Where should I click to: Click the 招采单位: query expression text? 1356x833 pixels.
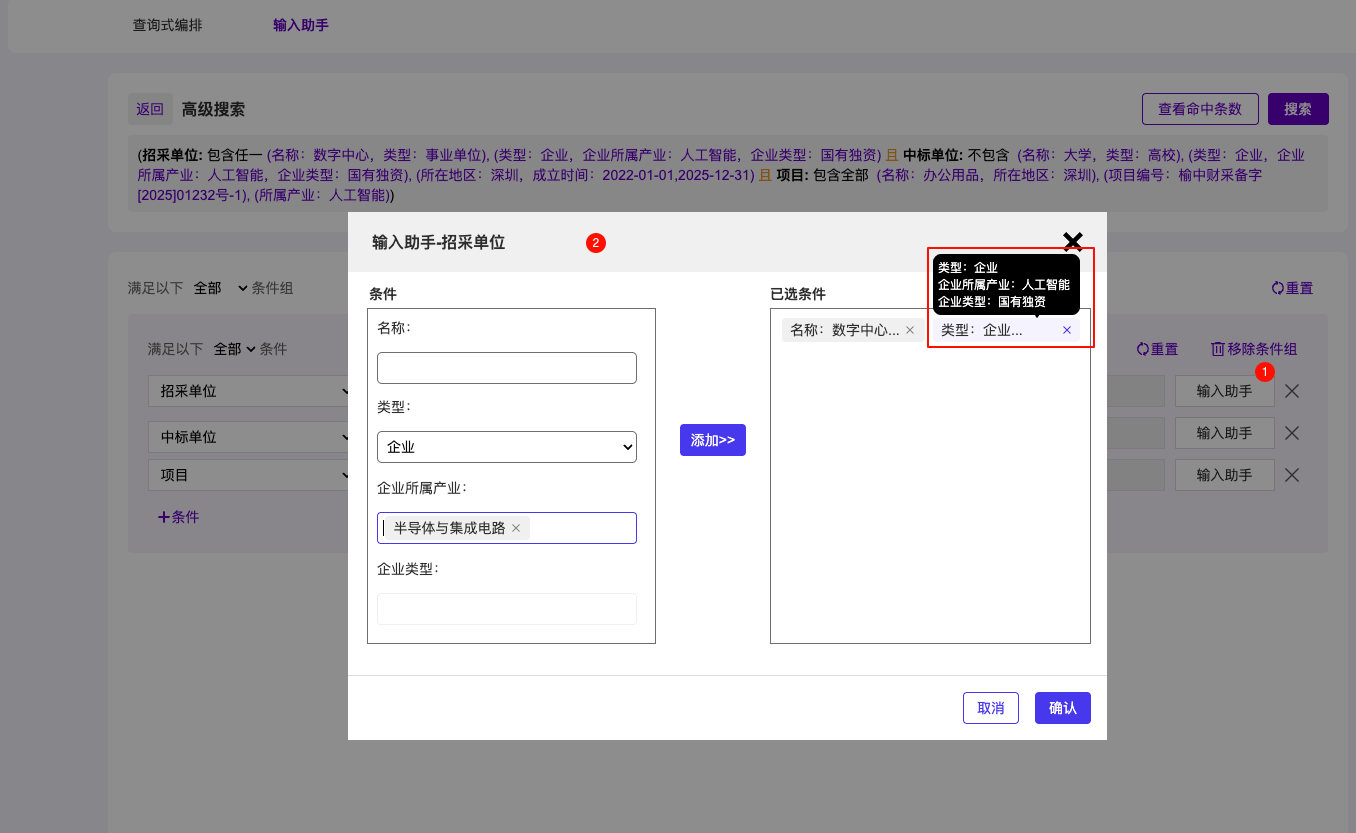tap(172, 155)
